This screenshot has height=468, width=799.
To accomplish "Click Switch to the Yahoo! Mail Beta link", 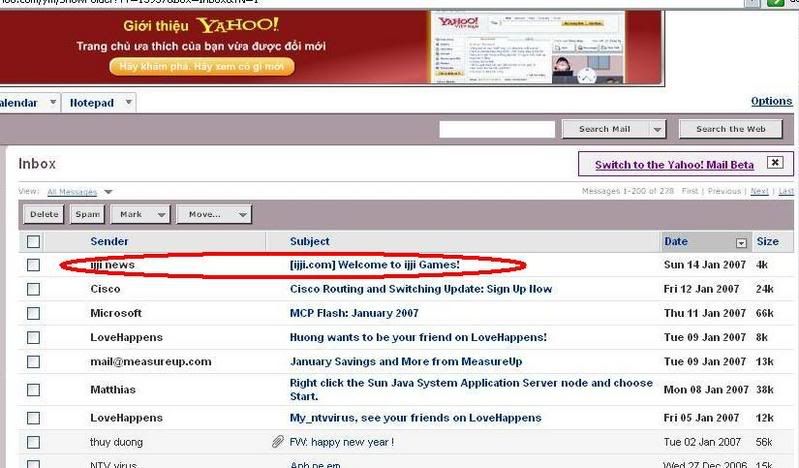I will click(674, 165).
